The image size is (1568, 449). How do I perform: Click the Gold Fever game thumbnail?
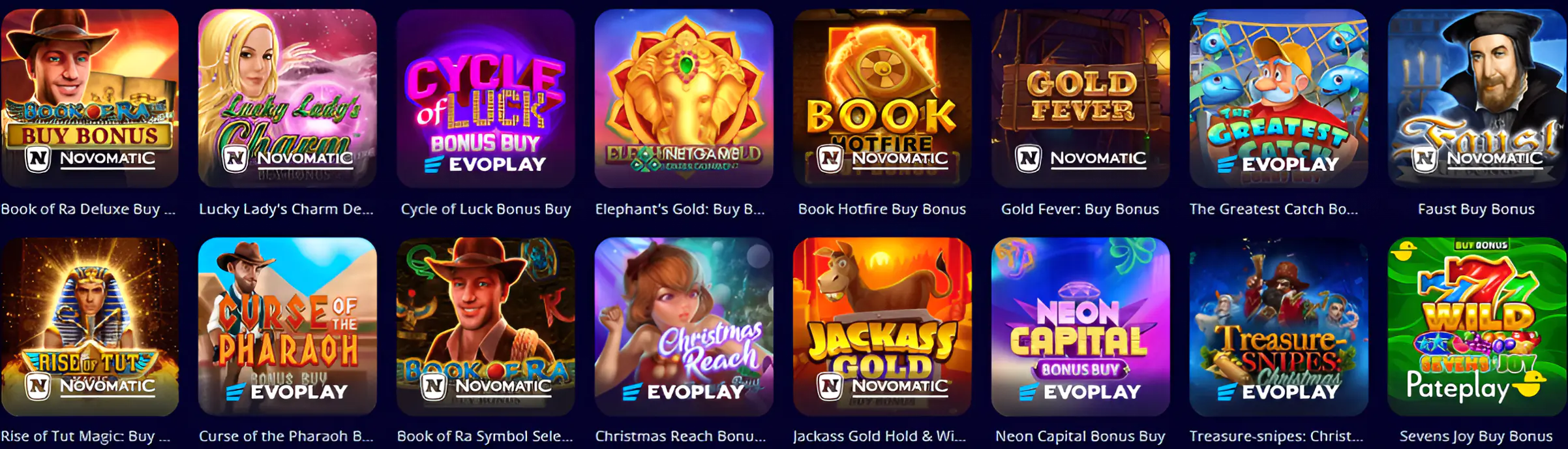click(1081, 99)
